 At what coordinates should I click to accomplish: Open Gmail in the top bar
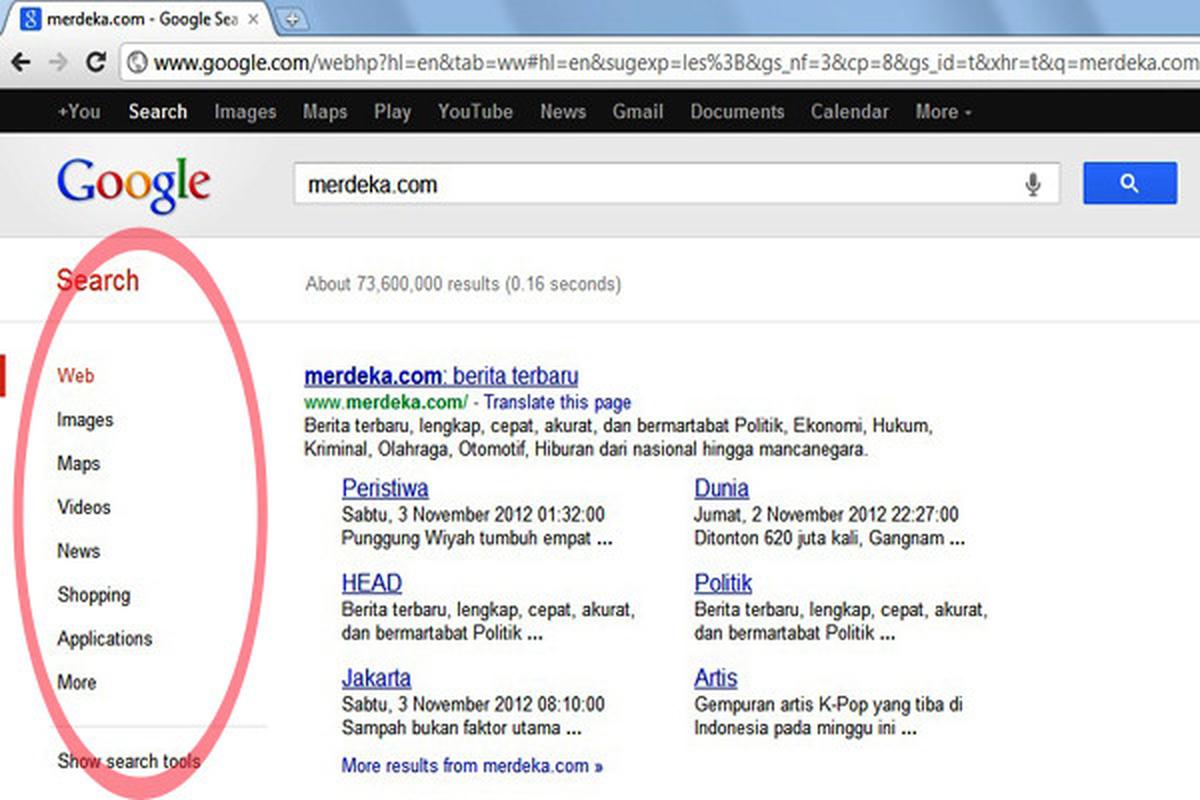click(638, 111)
